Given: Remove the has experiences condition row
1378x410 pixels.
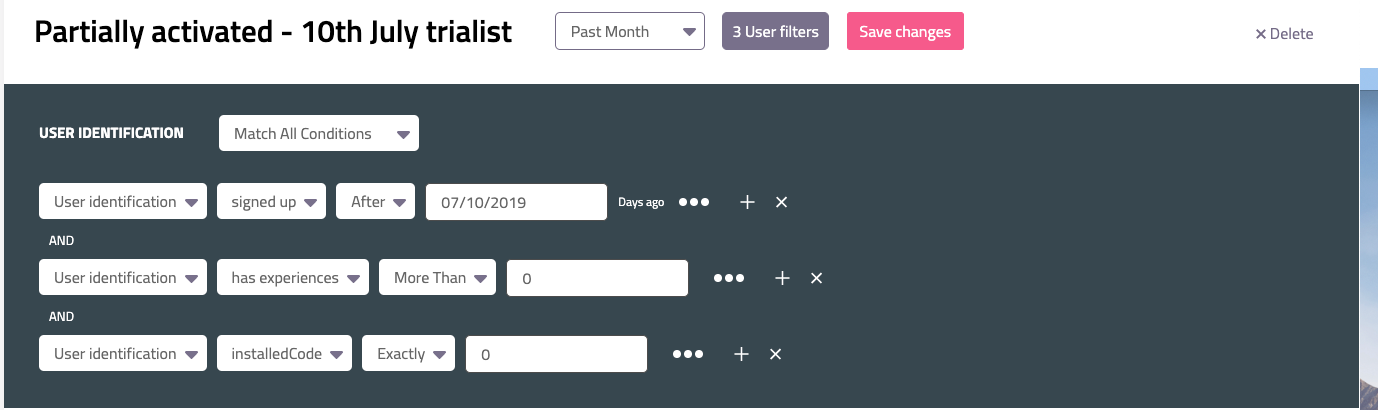Looking at the screenshot, I should pos(816,278).
